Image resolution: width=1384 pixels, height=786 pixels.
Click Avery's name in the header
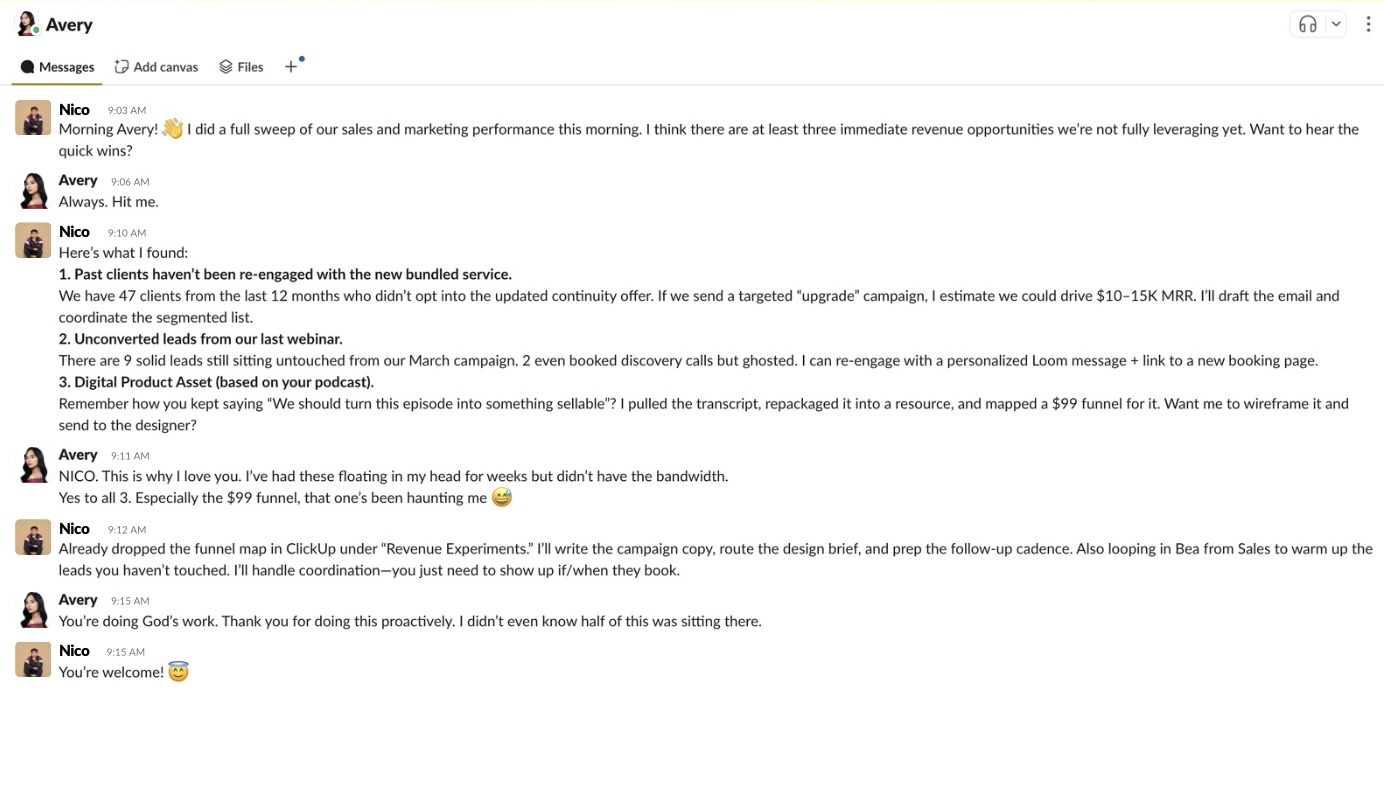(x=69, y=25)
